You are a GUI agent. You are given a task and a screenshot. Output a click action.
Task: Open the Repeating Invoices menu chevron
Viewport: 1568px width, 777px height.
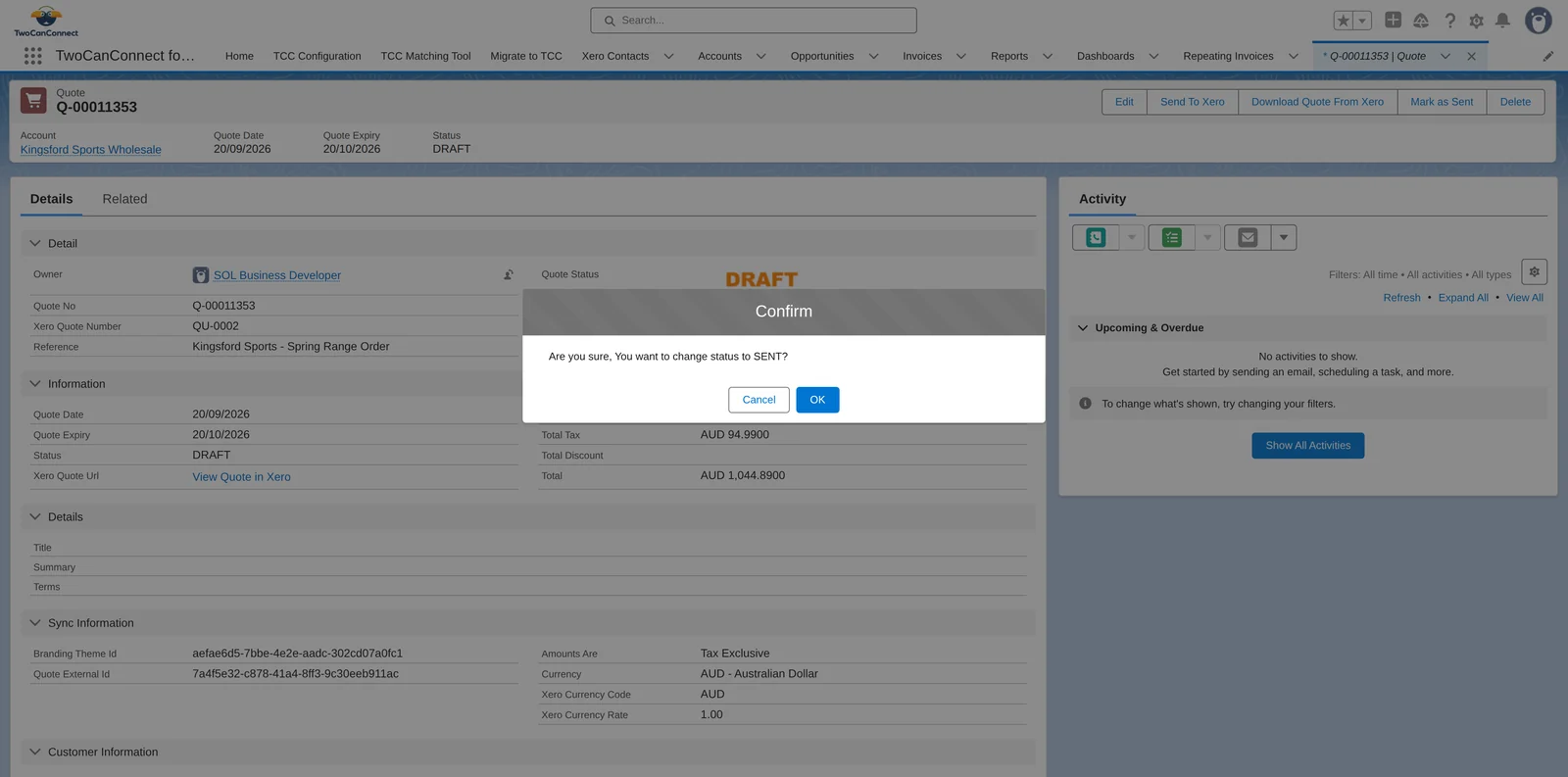1294,56
